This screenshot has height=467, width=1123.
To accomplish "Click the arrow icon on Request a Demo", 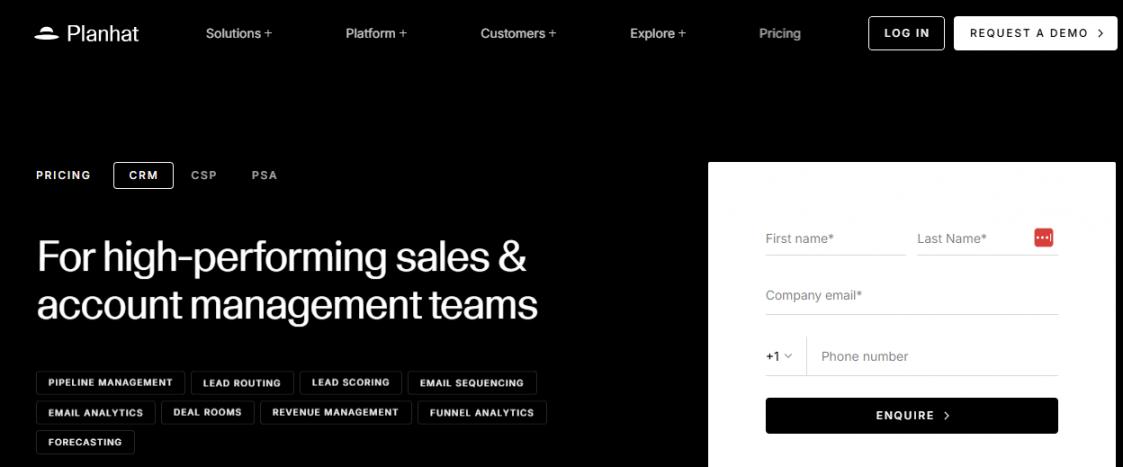I will click(x=1101, y=33).
